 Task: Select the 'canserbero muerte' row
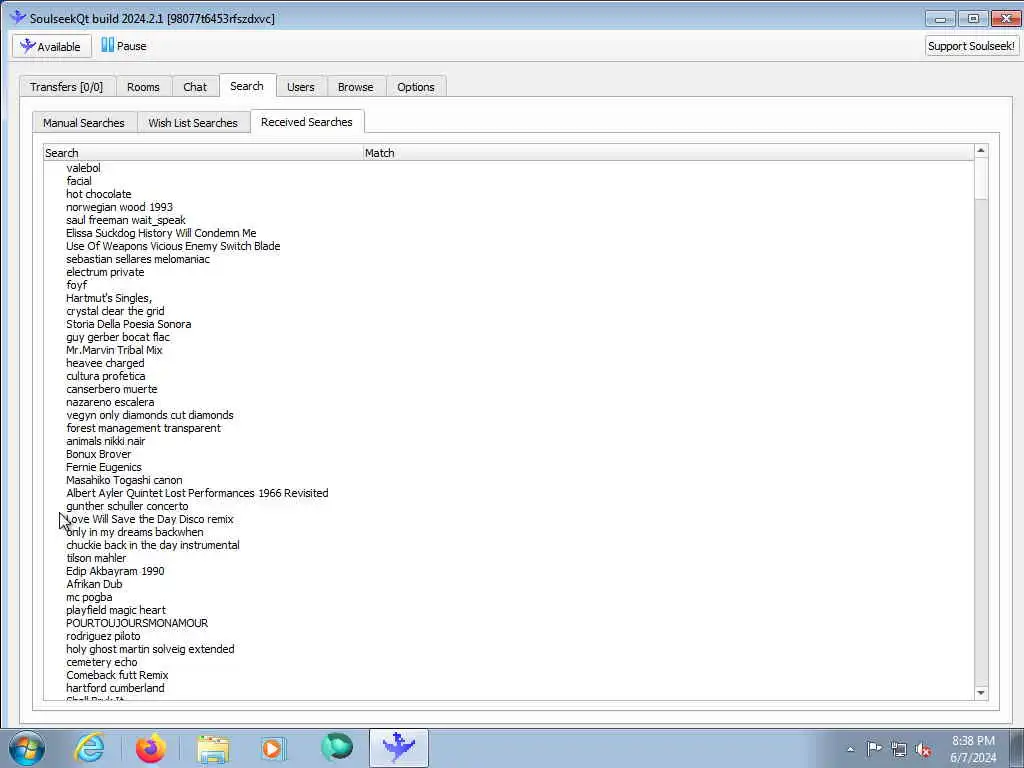pyautogui.click(x=112, y=389)
